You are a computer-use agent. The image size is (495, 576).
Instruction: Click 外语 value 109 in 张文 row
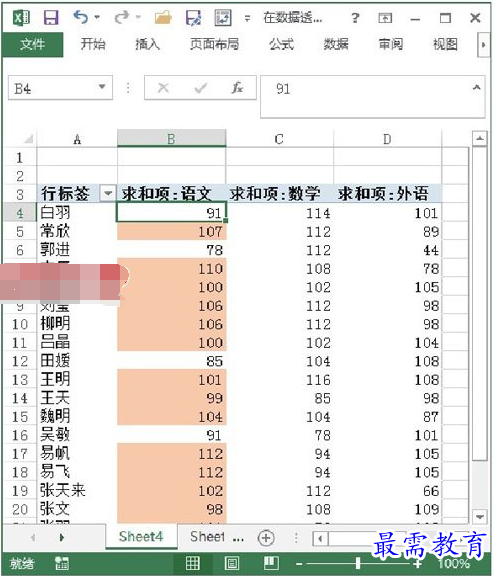click(387, 509)
